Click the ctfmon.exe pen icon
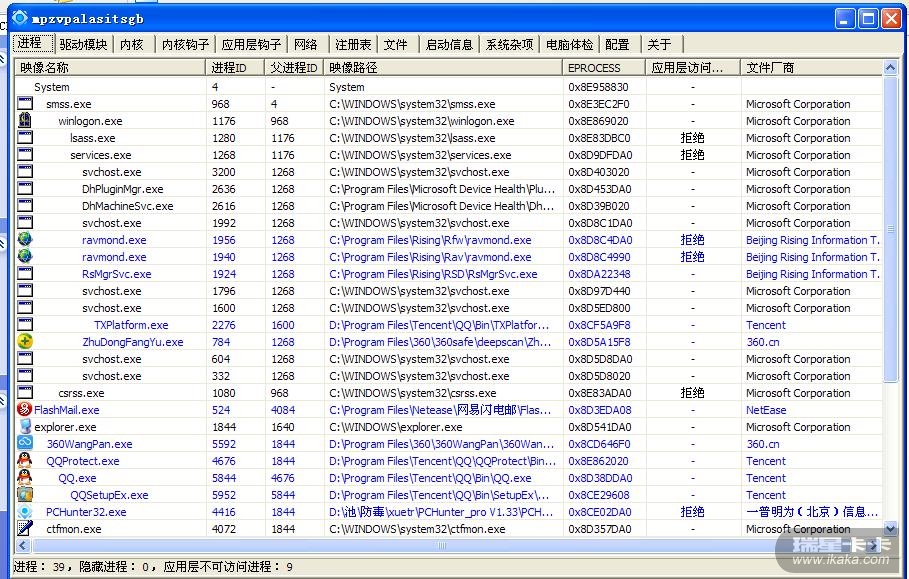The width and height of the screenshot is (909, 579). click(25, 528)
